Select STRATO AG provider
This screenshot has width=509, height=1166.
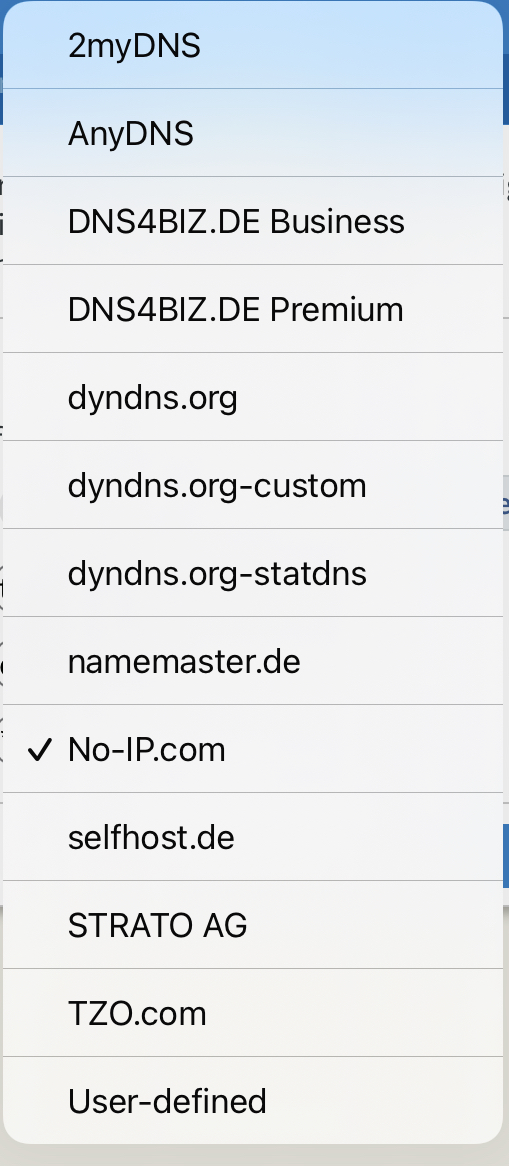point(253,924)
